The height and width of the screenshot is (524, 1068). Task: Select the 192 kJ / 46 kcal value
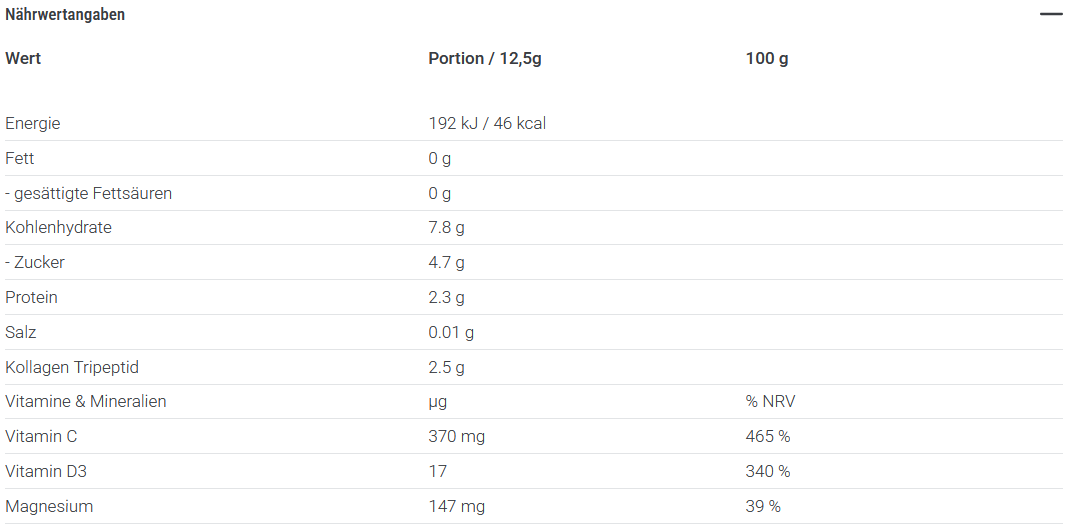[487, 124]
